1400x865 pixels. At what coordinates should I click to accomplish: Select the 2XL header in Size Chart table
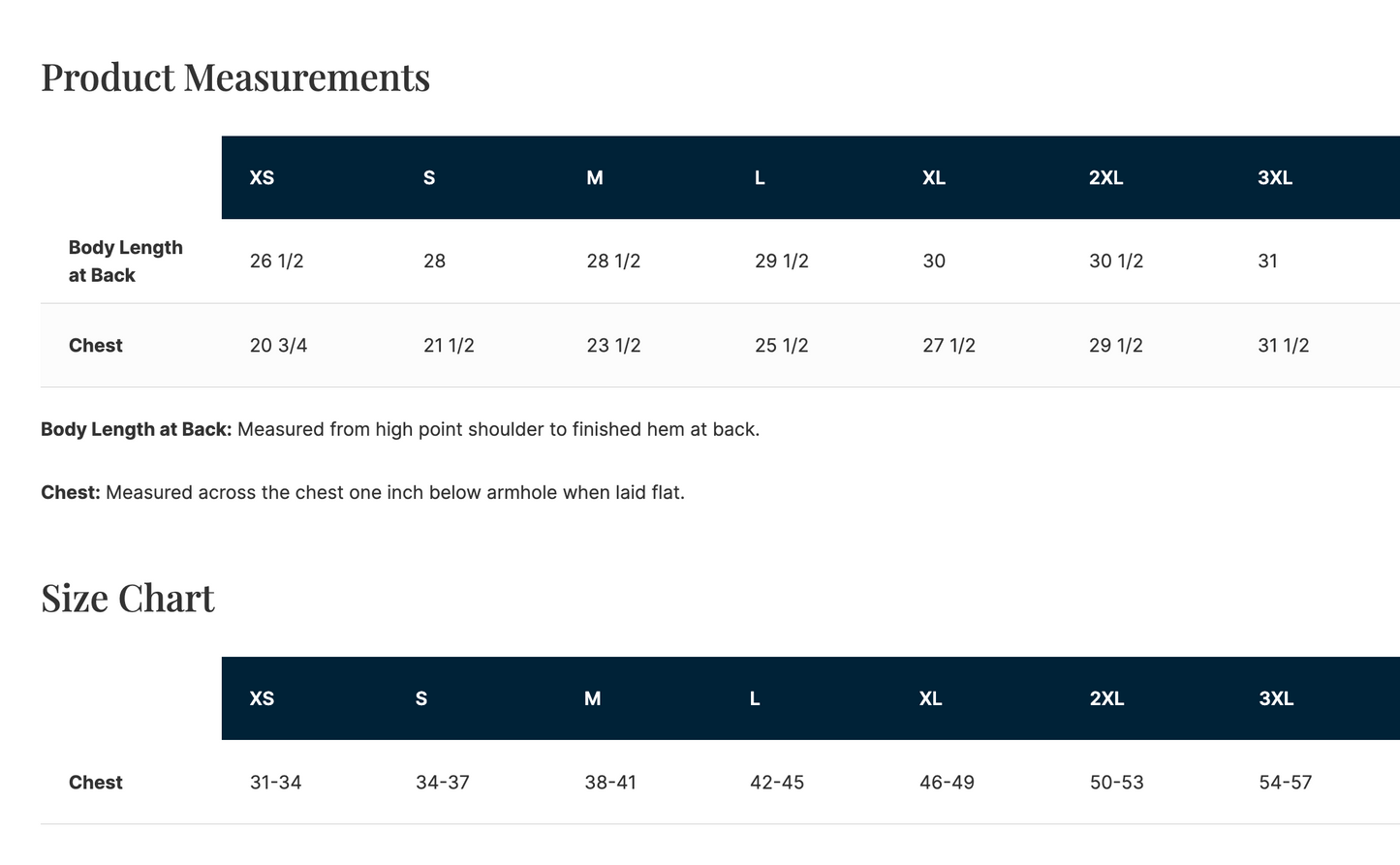(1106, 698)
